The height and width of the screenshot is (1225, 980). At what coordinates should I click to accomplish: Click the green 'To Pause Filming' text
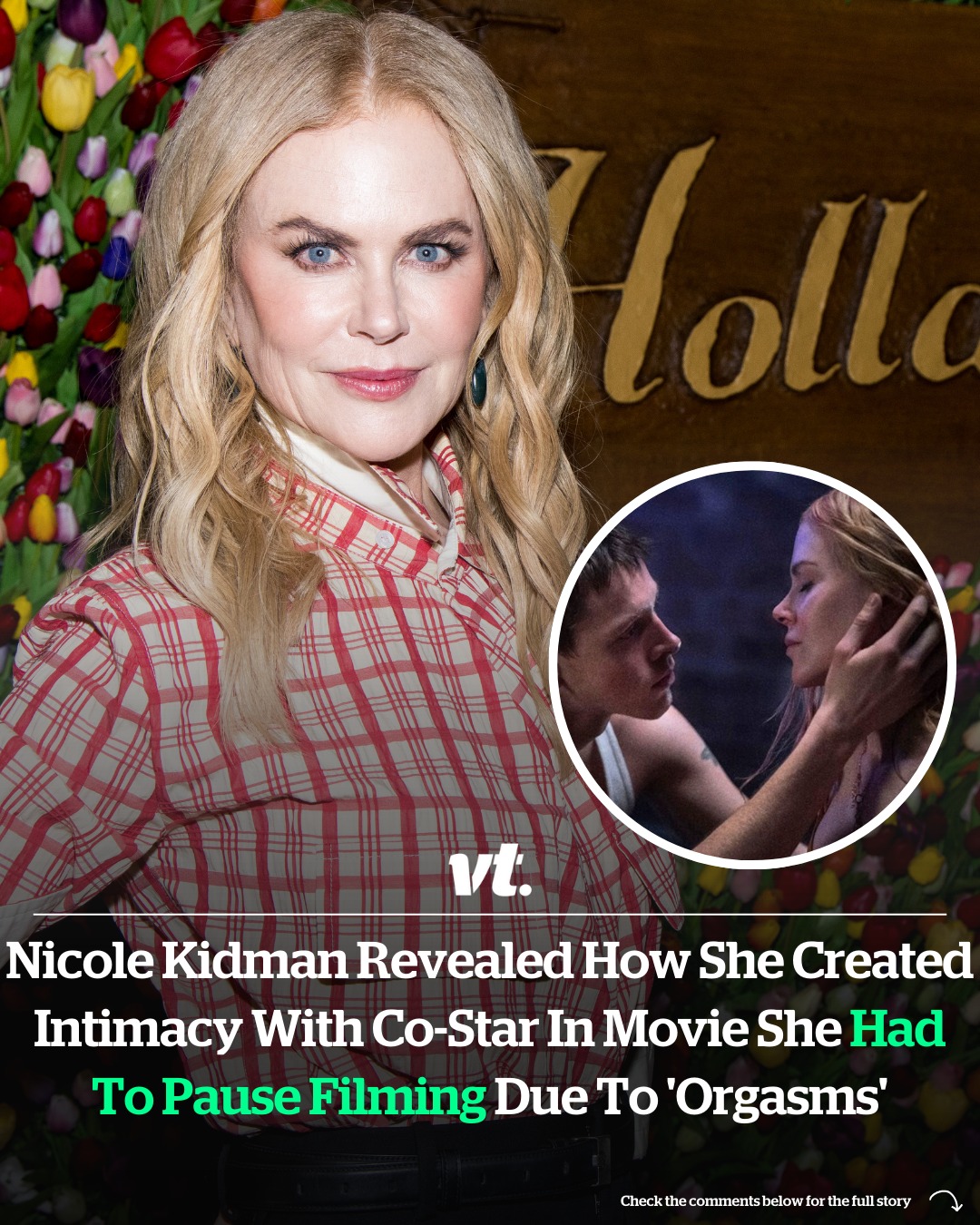click(x=289, y=1097)
